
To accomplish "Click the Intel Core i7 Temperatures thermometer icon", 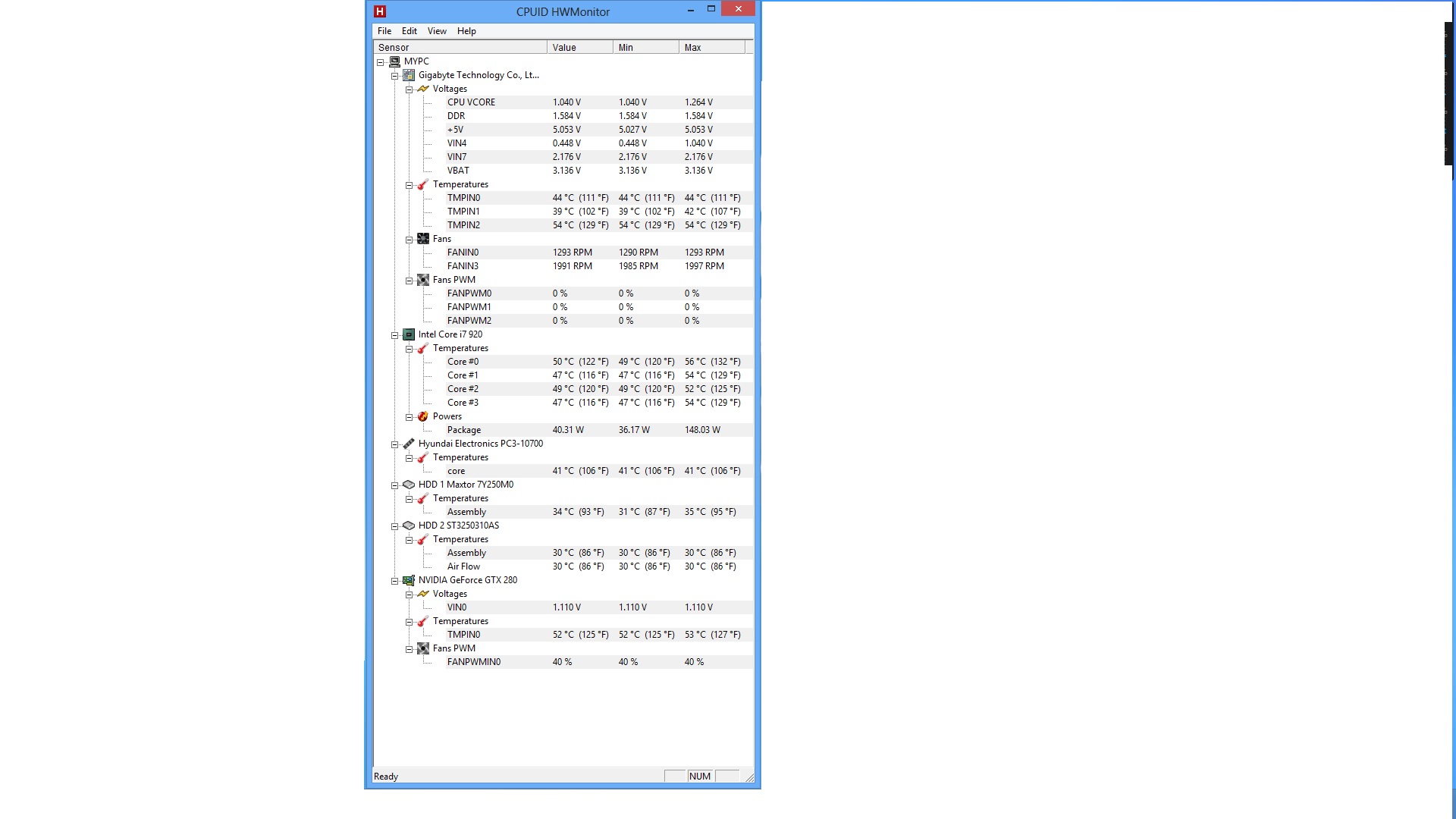I will click(x=423, y=348).
